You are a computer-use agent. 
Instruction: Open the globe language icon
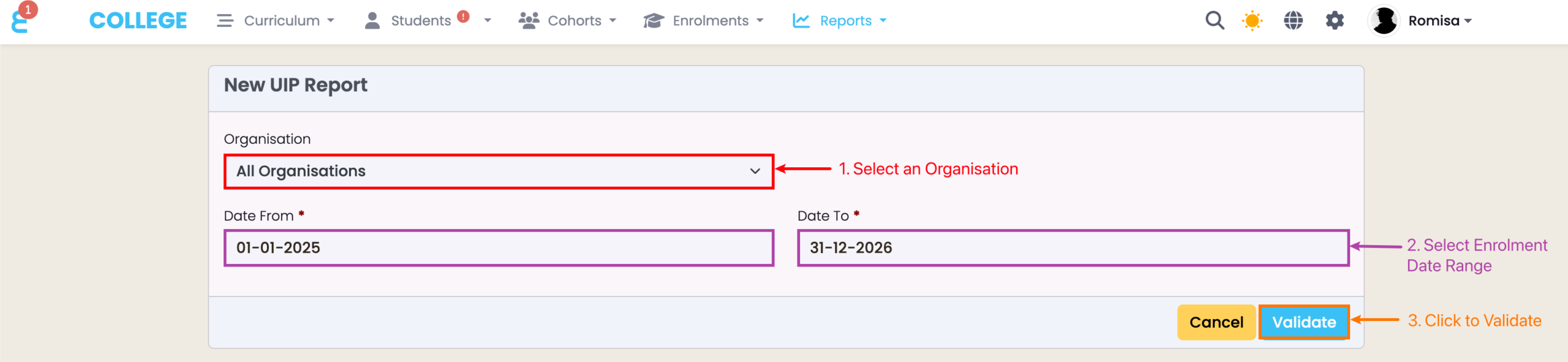[x=1293, y=21]
